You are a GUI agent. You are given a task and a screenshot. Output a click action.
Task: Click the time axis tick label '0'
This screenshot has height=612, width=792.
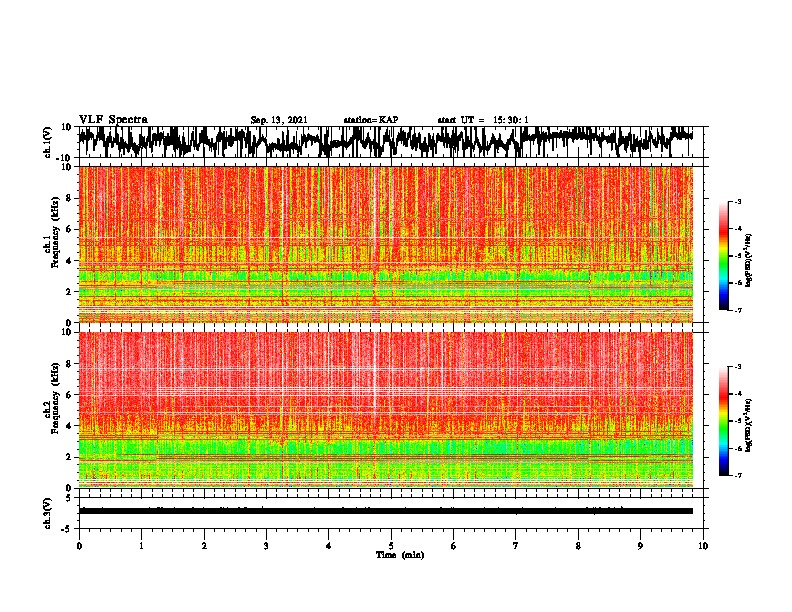click(x=79, y=546)
